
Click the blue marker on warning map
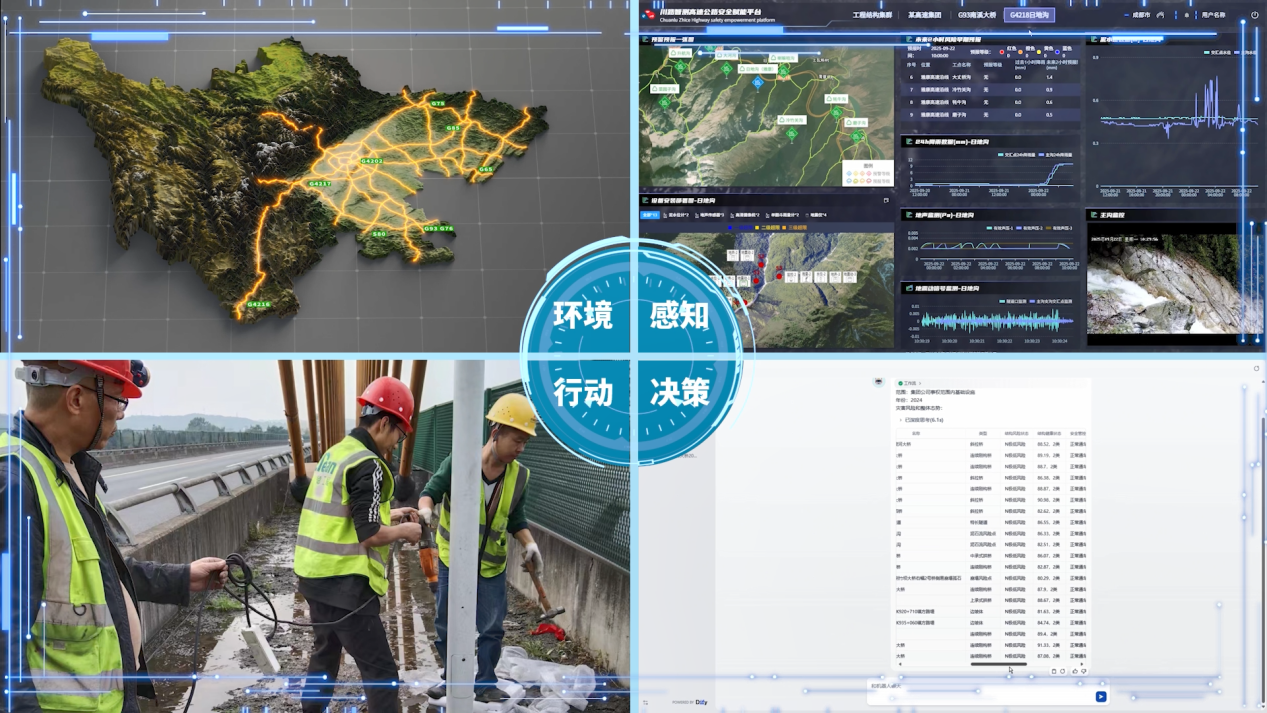click(757, 83)
